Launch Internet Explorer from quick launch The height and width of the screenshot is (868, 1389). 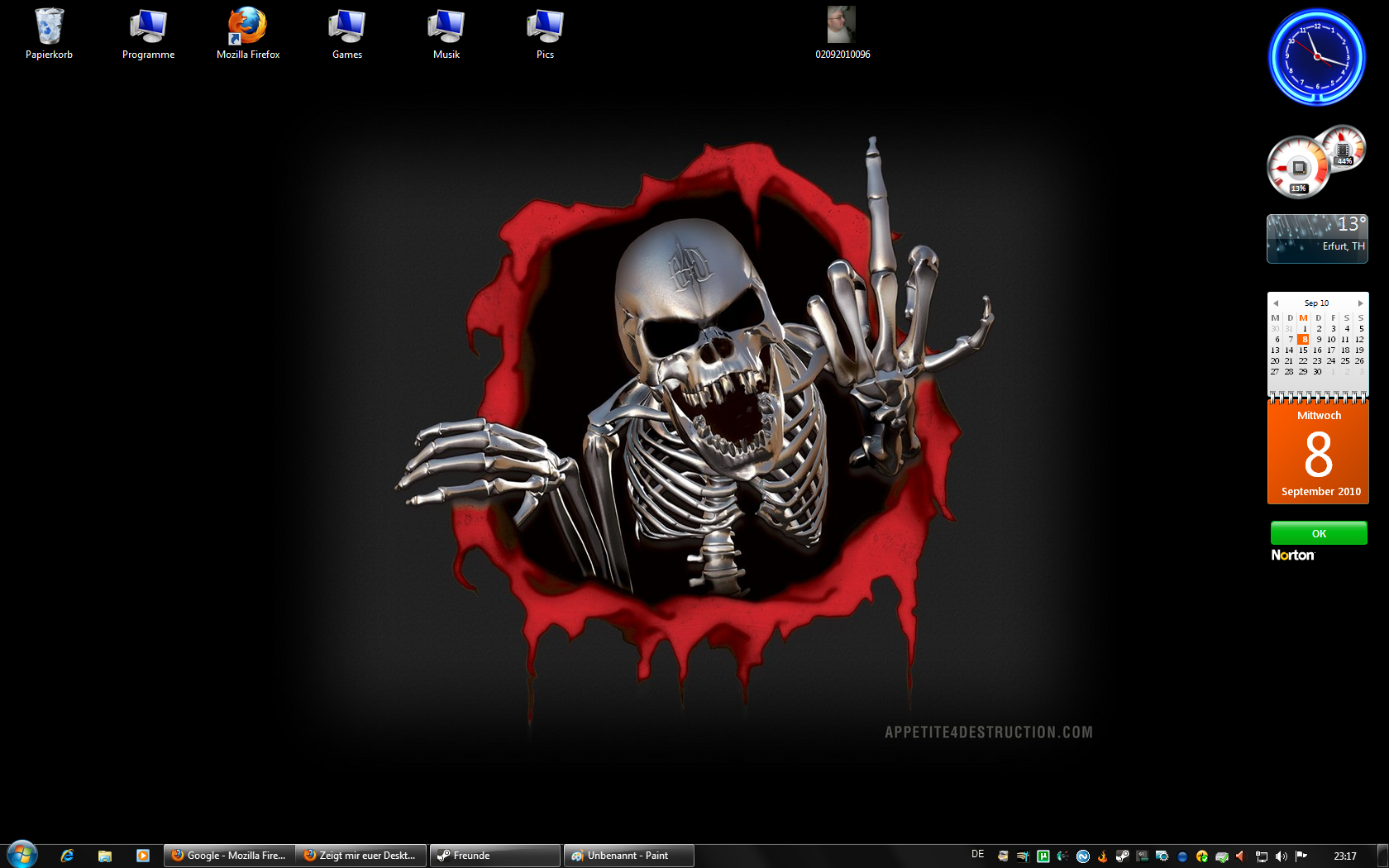click(67, 856)
